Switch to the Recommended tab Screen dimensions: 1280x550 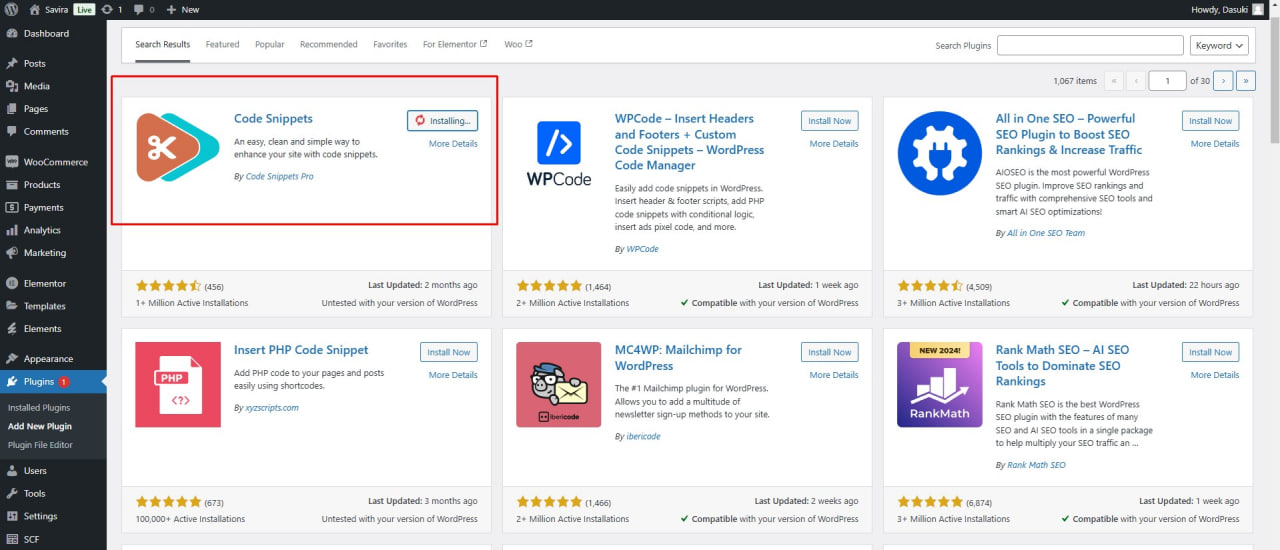(x=328, y=44)
